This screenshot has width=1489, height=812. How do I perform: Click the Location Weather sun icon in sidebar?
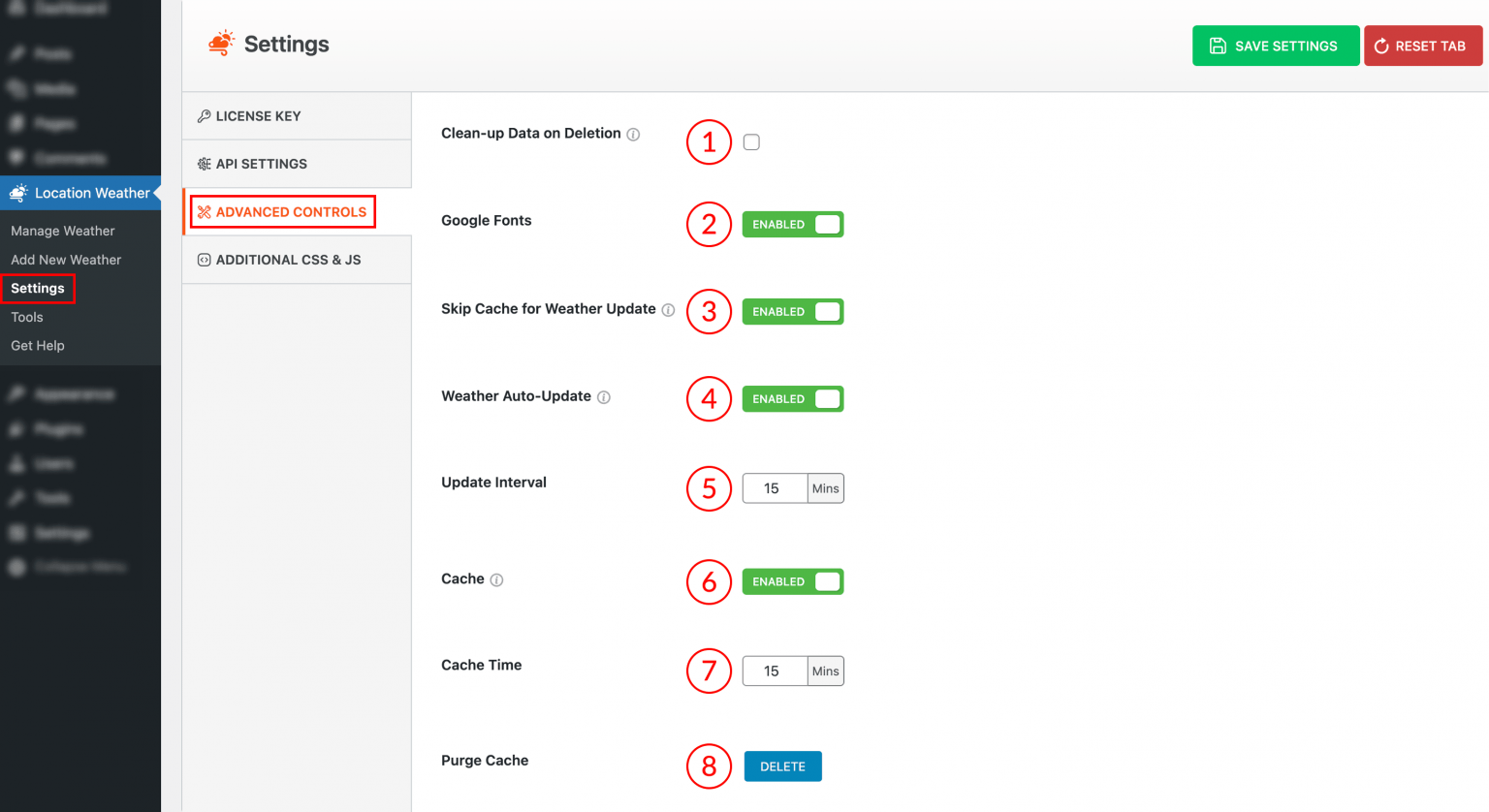tap(16, 193)
